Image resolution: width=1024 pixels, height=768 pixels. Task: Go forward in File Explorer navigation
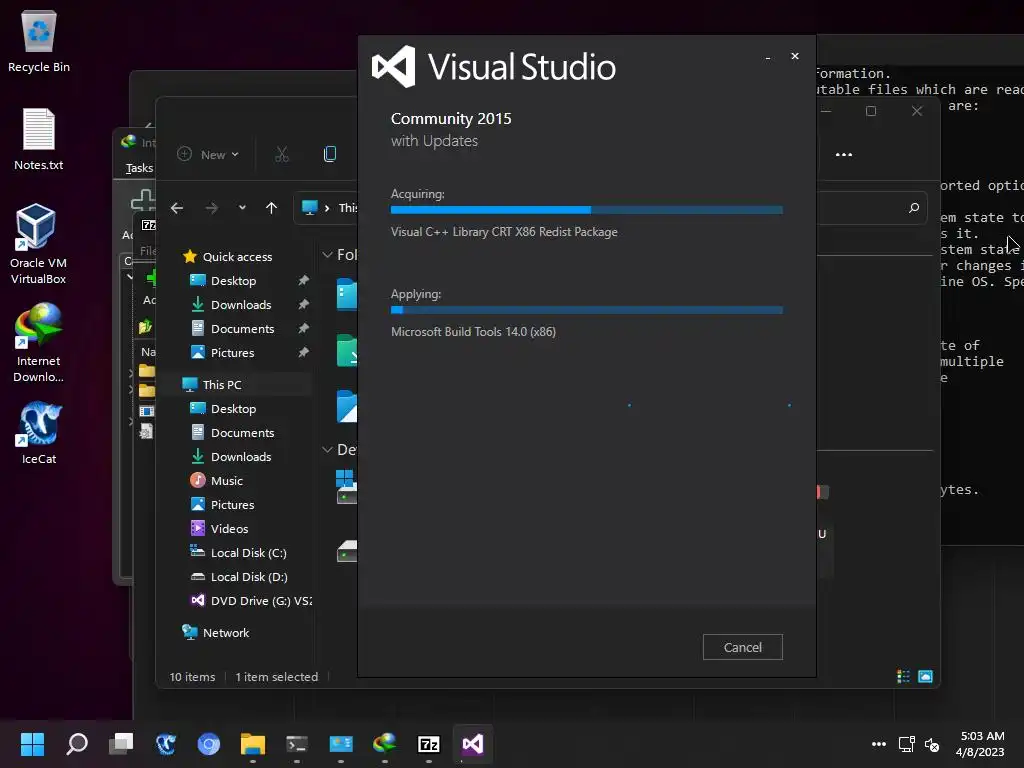pyautogui.click(x=212, y=208)
